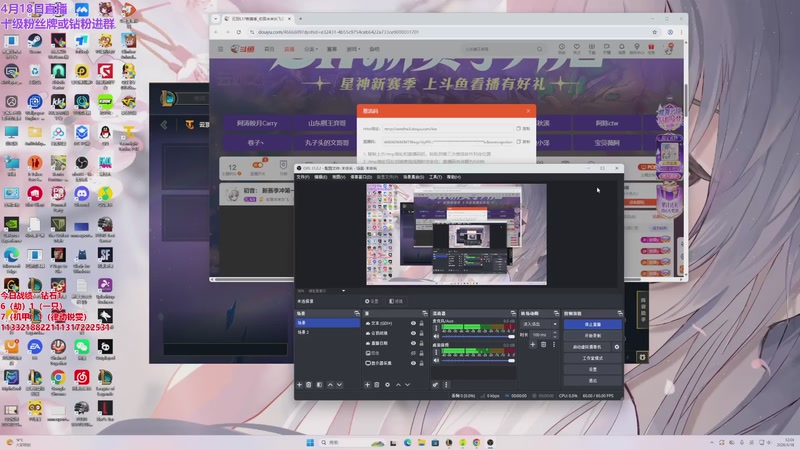Add a scene transition with the plus icon
Viewport: 800px width, 450px height.
point(533,345)
